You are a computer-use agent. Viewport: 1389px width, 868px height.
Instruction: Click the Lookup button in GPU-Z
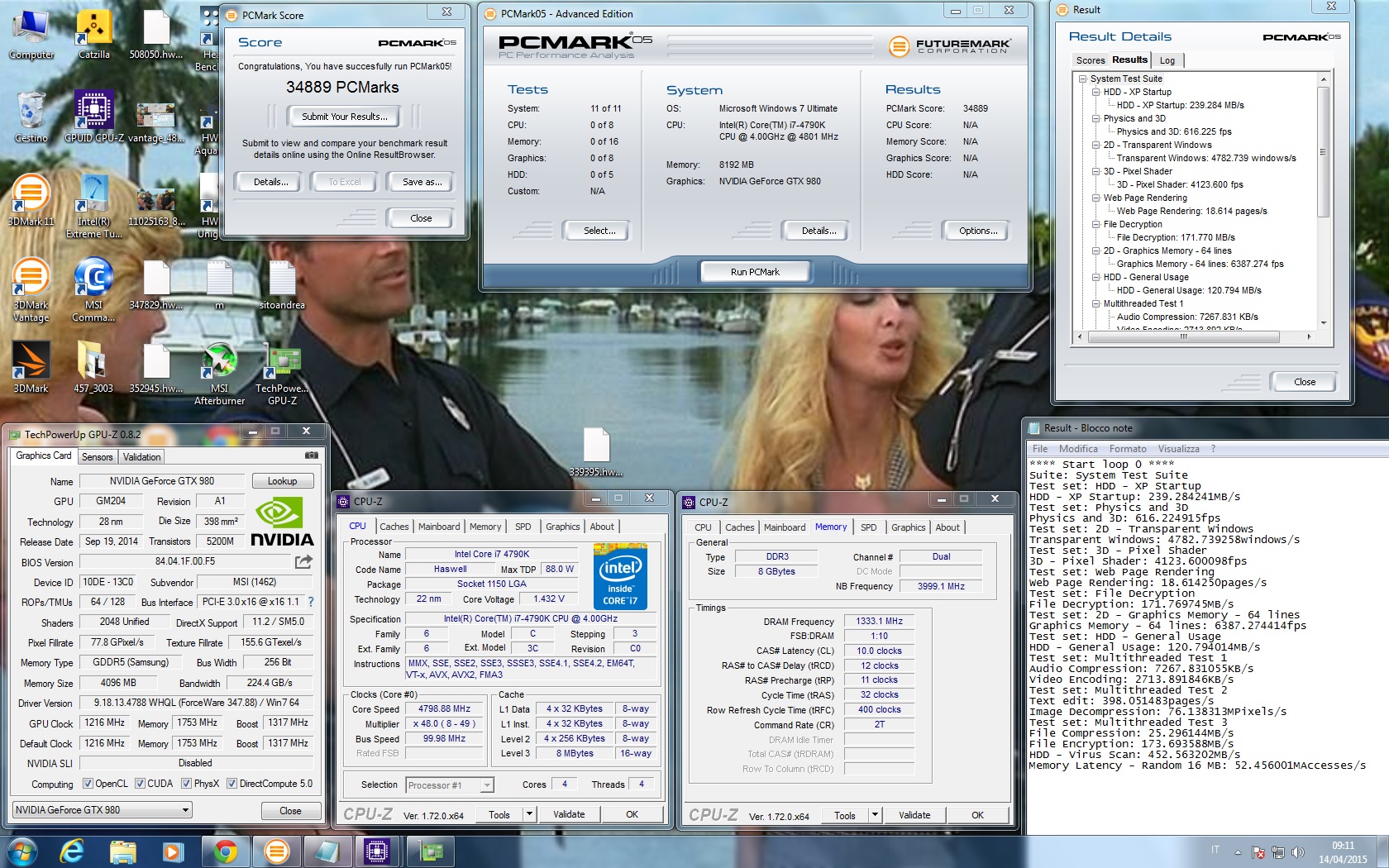tap(282, 481)
